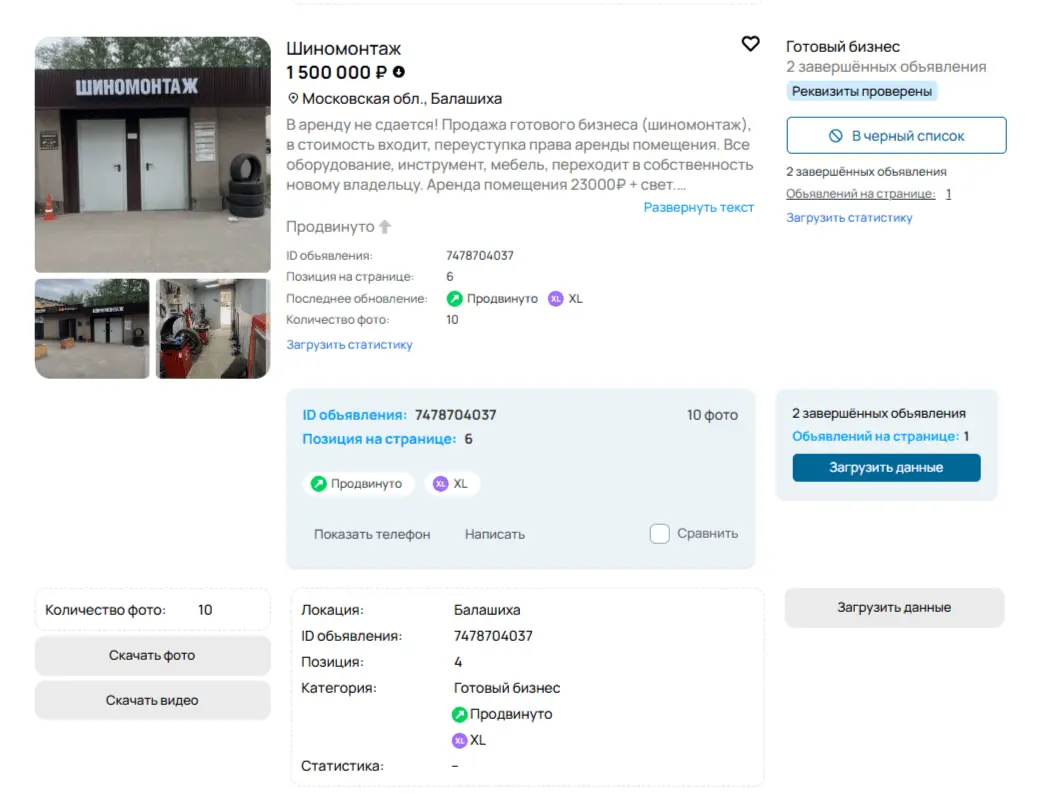1038x794 pixels.
Task: Click Загрузить статистику link under listing details
Action: [349, 345]
